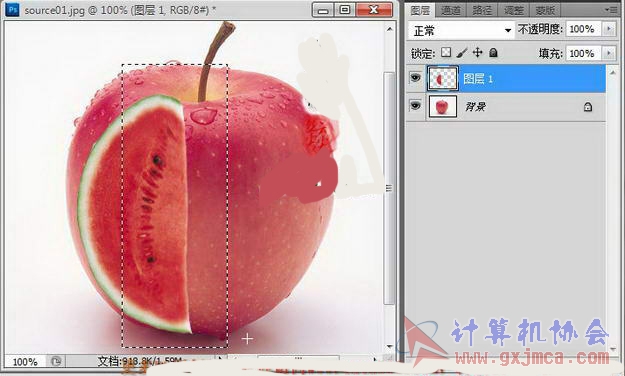Viewport: 625px width, 376px height.
Task: Click the lock position move icon
Action: [x=478, y=53]
